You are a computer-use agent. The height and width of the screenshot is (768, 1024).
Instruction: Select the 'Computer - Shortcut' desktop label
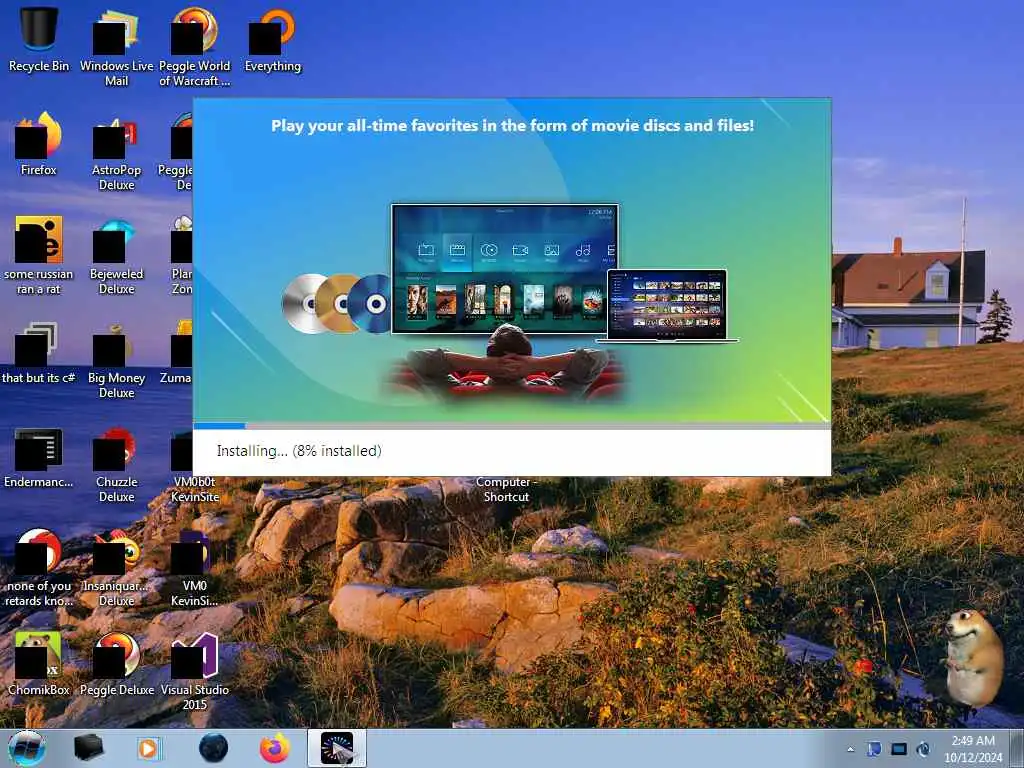tap(506, 489)
